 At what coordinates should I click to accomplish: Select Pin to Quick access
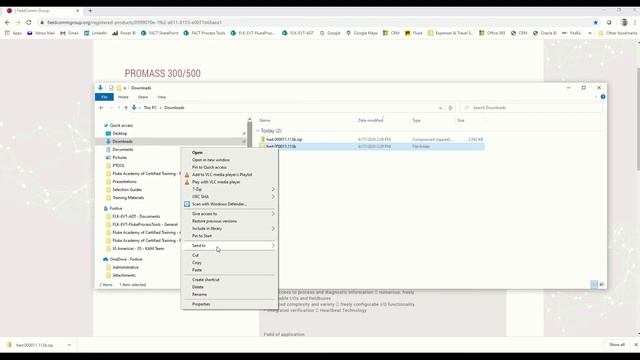tap(209, 167)
